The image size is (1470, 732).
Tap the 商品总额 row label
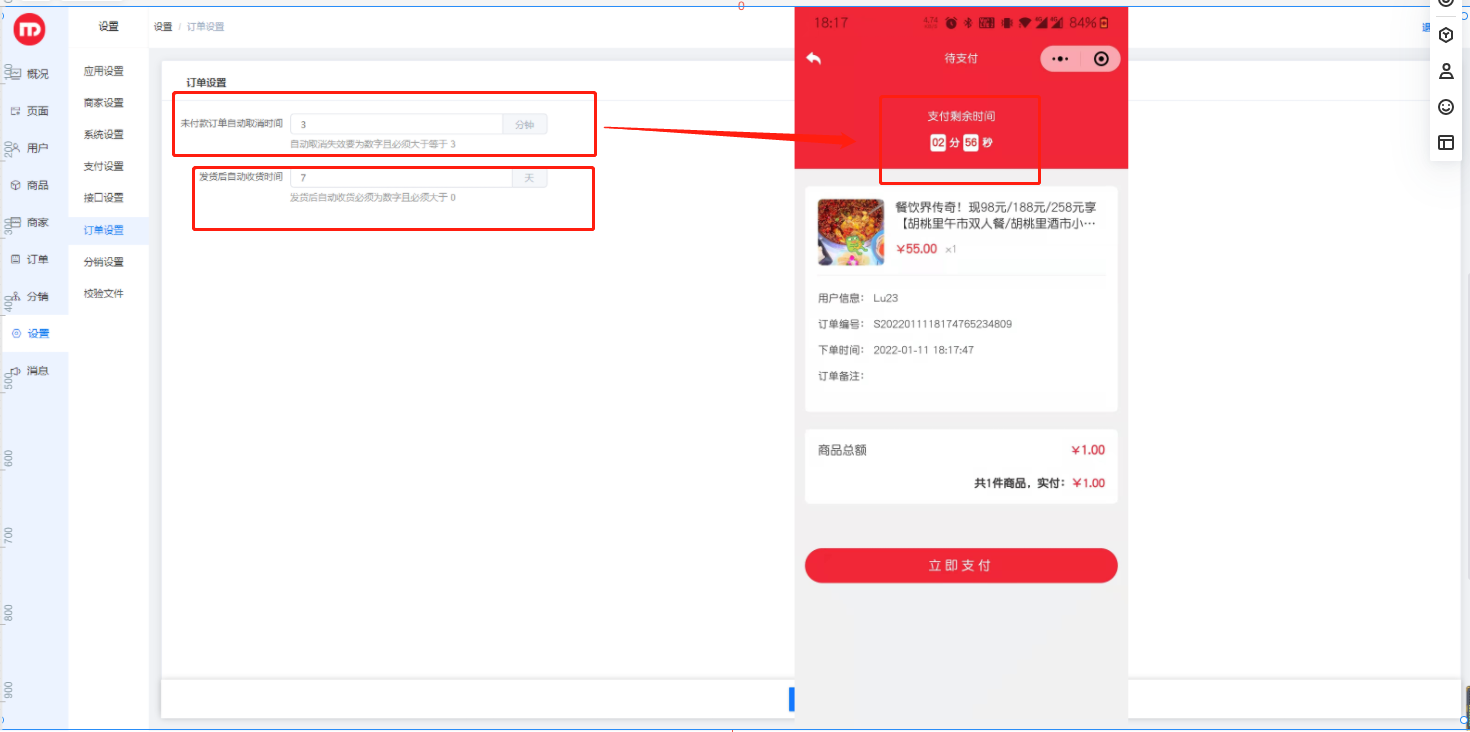coord(843,450)
